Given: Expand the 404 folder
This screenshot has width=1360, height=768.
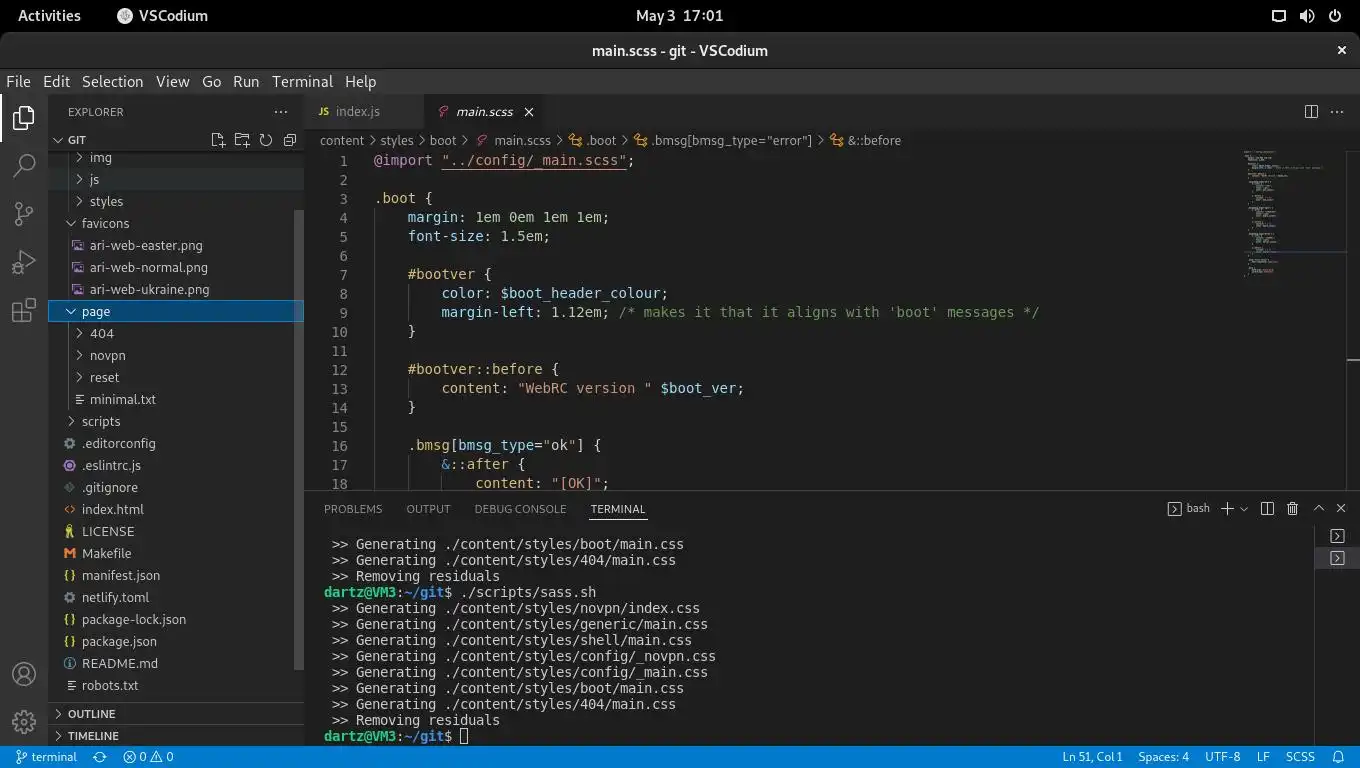Looking at the screenshot, I should pyautogui.click(x=176, y=333).
